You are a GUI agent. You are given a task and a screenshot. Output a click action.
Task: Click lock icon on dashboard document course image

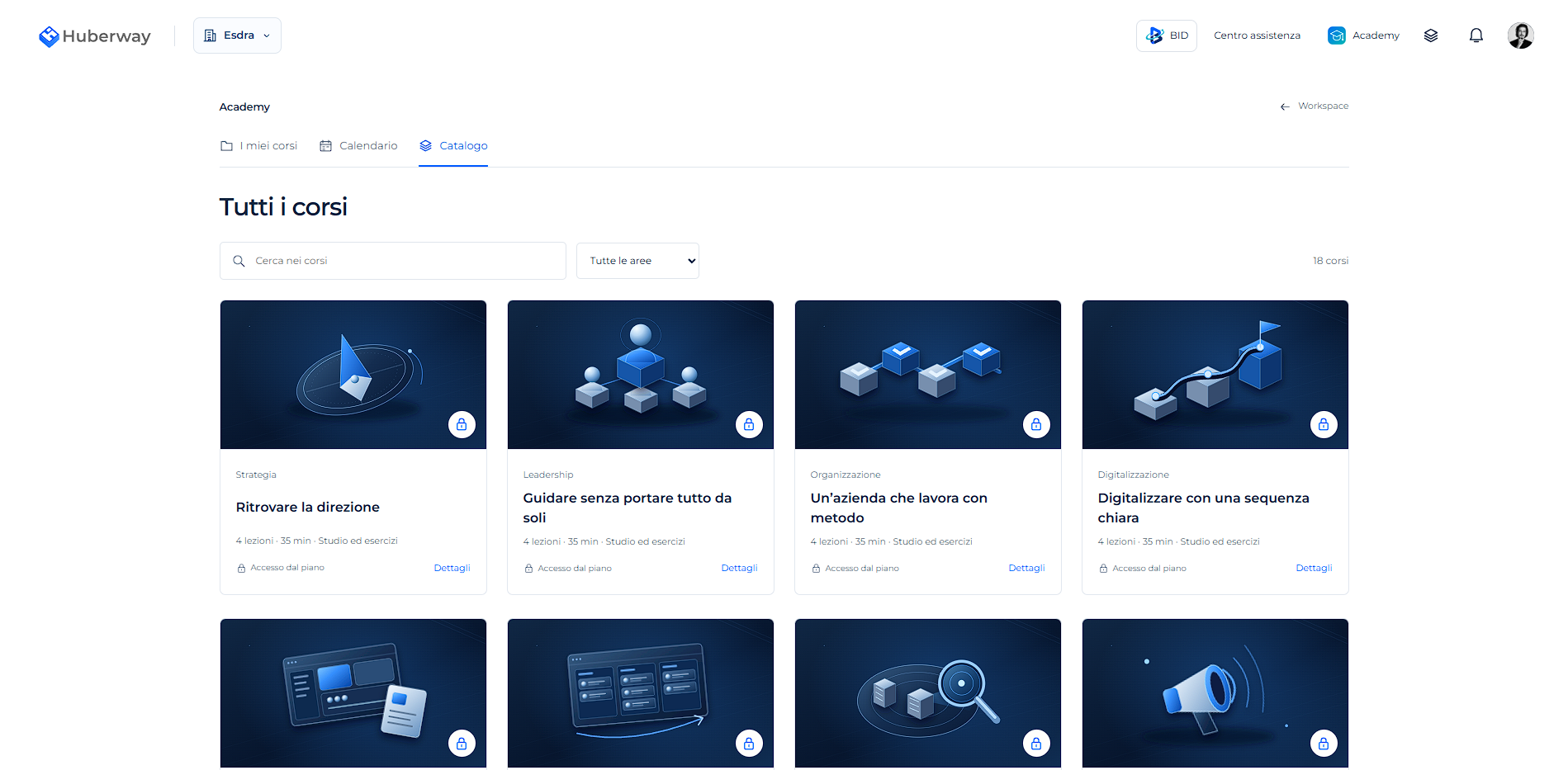(462, 743)
